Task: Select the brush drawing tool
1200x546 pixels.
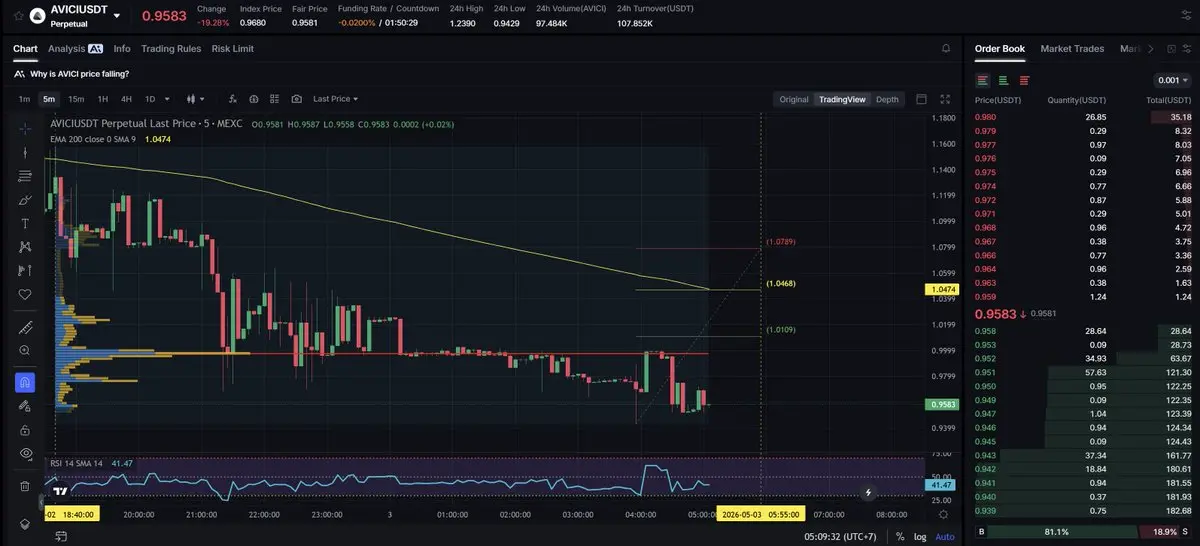Action: pyautogui.click(x=25, y=200)
